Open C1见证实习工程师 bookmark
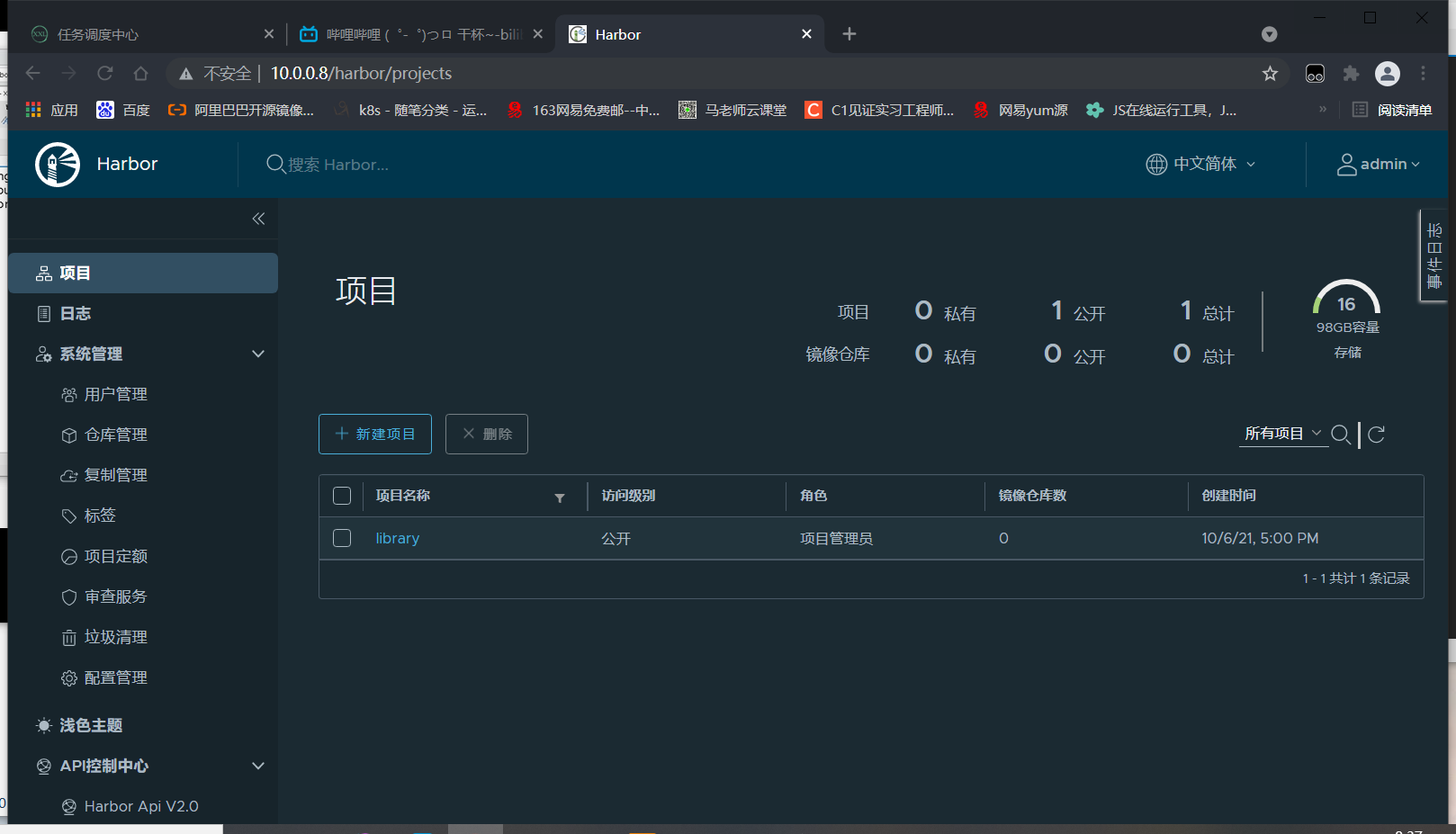This screenshot has height=834, width=1456. coord(879,110)
